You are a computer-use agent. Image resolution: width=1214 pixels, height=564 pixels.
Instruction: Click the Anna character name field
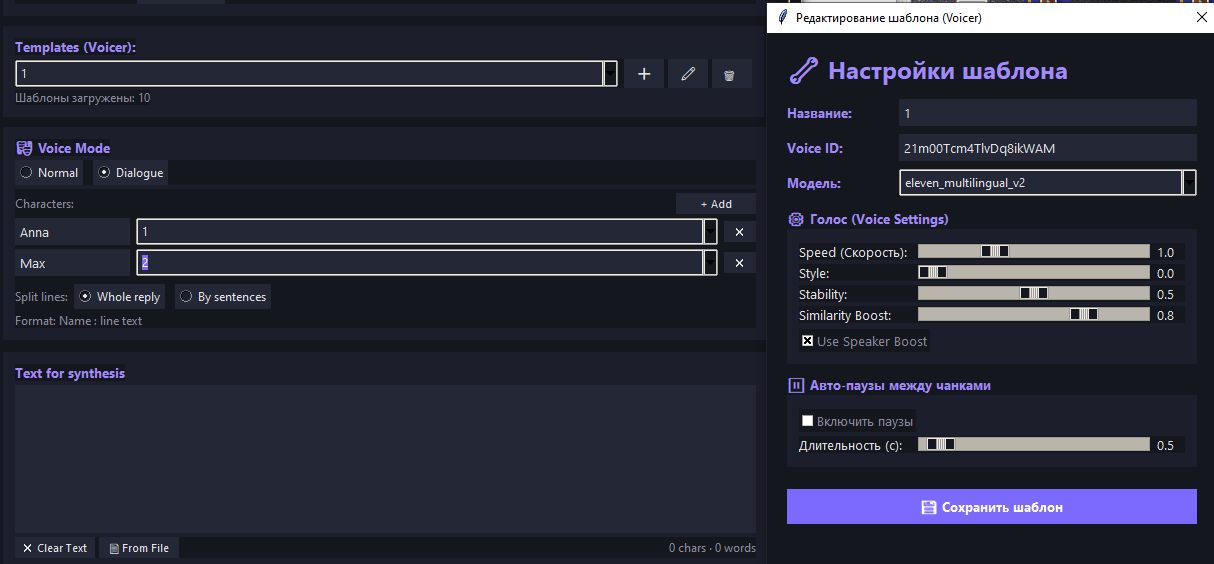point(72,232)
